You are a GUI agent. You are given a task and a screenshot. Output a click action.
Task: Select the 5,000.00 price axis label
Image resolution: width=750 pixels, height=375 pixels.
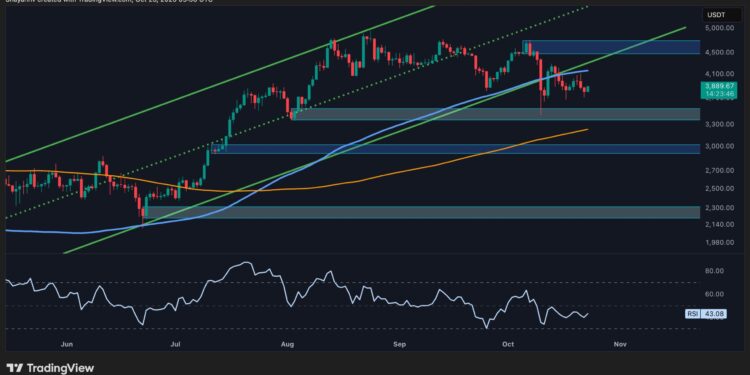point(718,28)
